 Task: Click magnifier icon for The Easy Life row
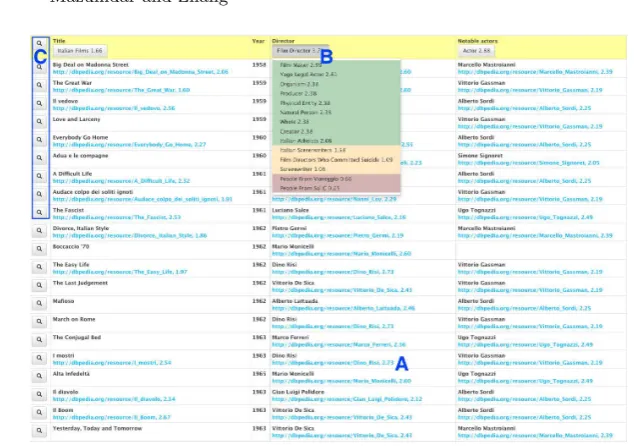click(39, 267)
